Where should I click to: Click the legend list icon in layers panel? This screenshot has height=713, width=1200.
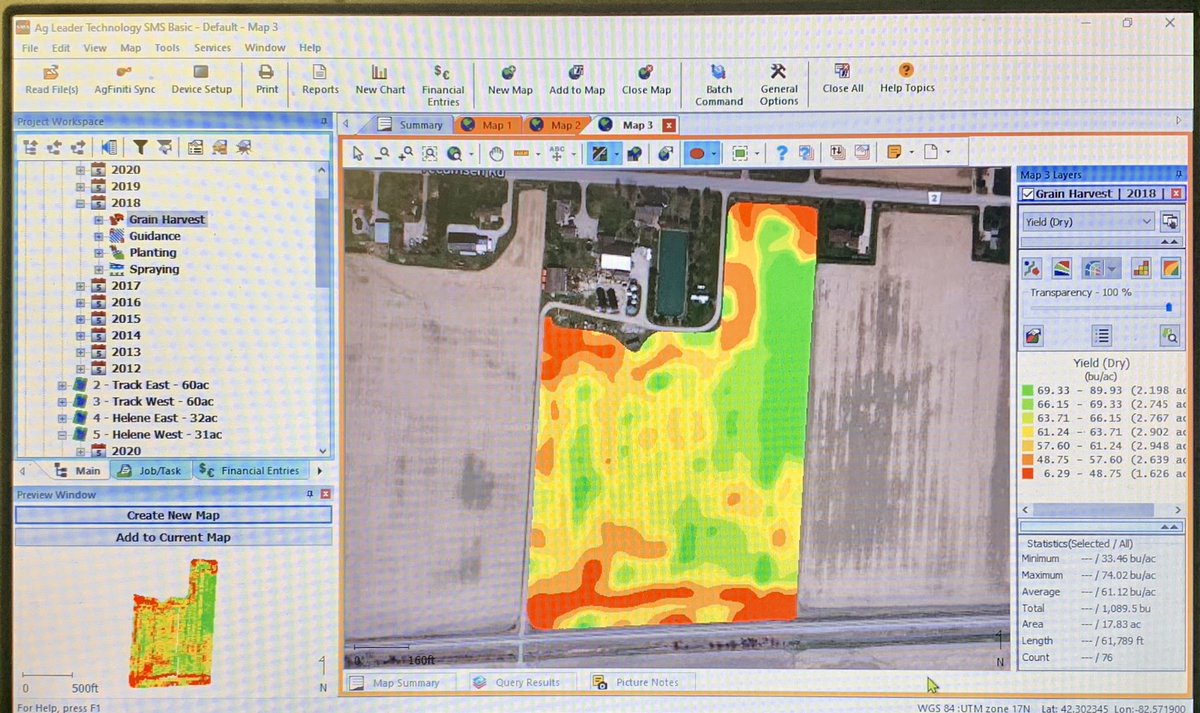(x=1101, y=335)
